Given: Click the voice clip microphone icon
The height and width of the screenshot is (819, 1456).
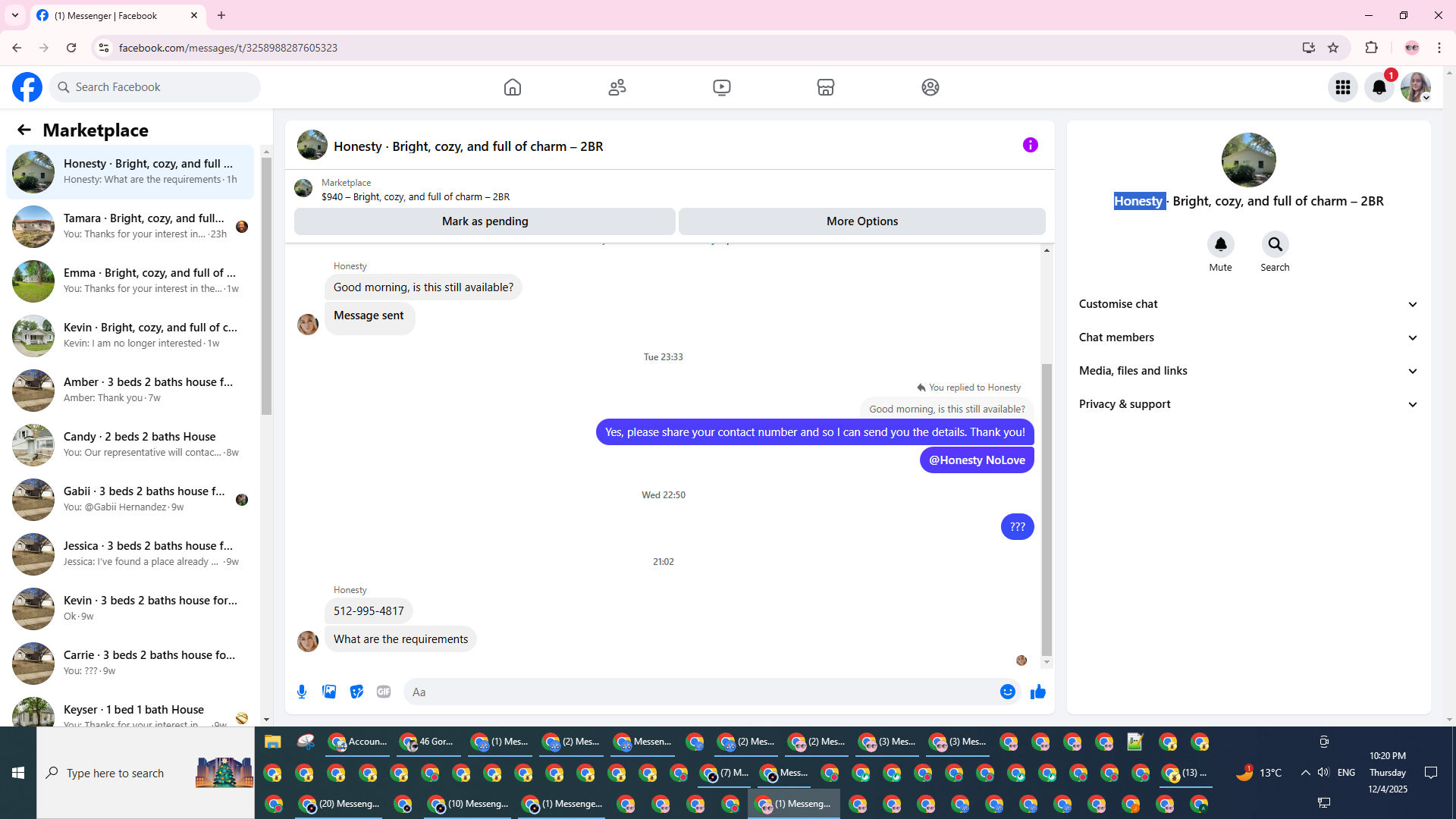Looking at the screenshot, I should tap(302, 692).
